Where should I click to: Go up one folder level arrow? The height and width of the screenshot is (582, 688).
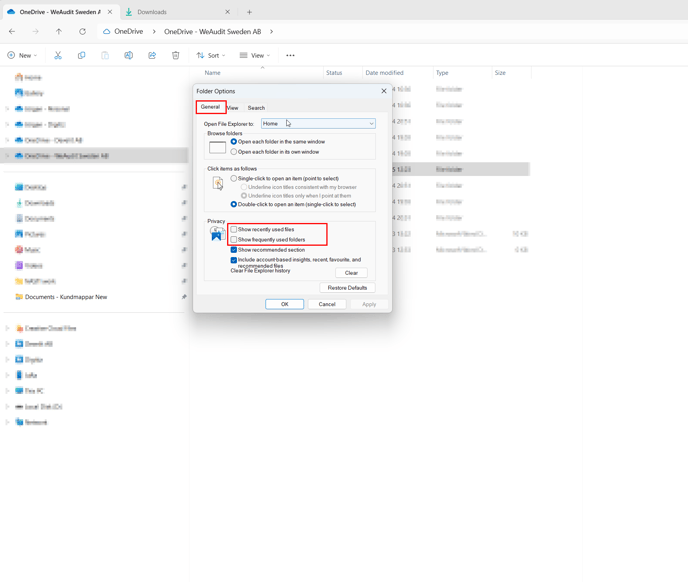click(59, 32)
